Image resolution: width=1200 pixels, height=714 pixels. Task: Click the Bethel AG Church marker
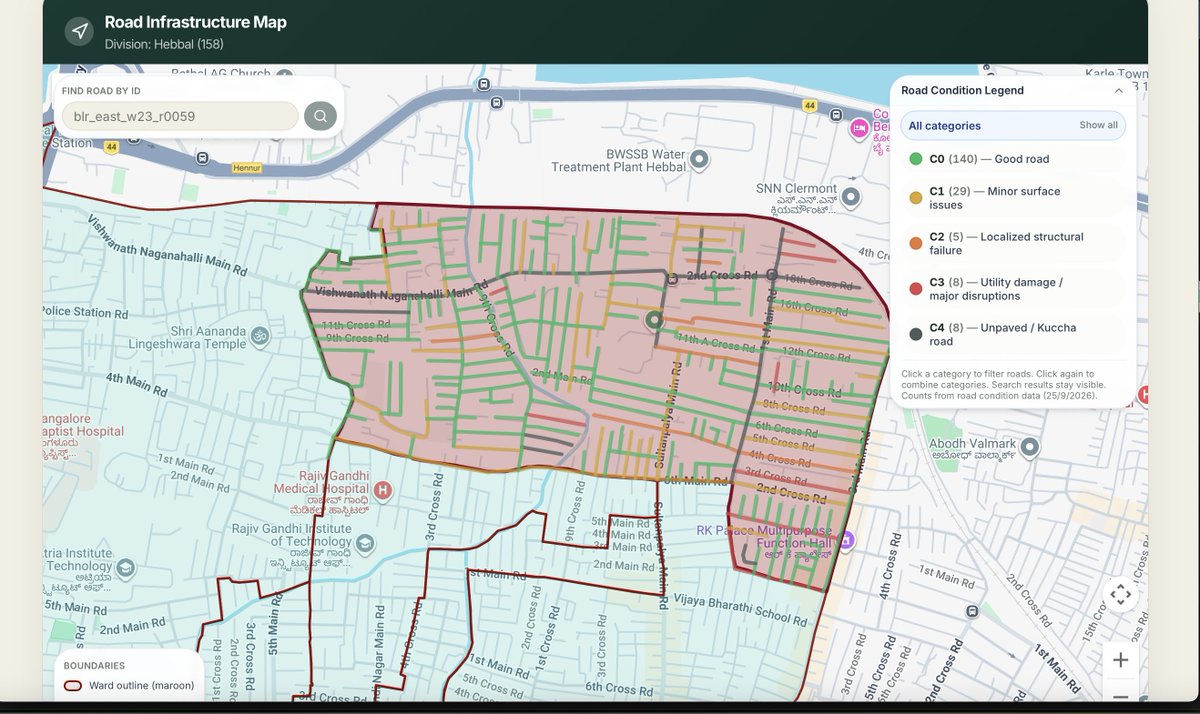284,75
